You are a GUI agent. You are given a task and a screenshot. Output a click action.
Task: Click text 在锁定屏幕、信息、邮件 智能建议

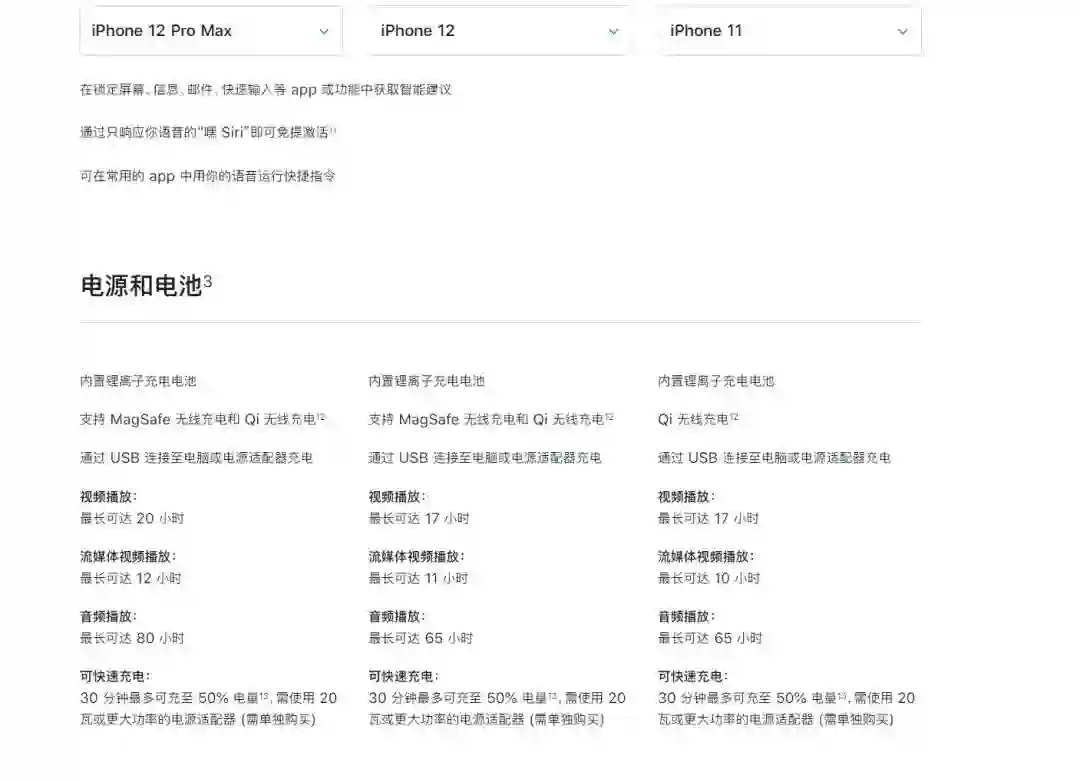pos(265,90)
